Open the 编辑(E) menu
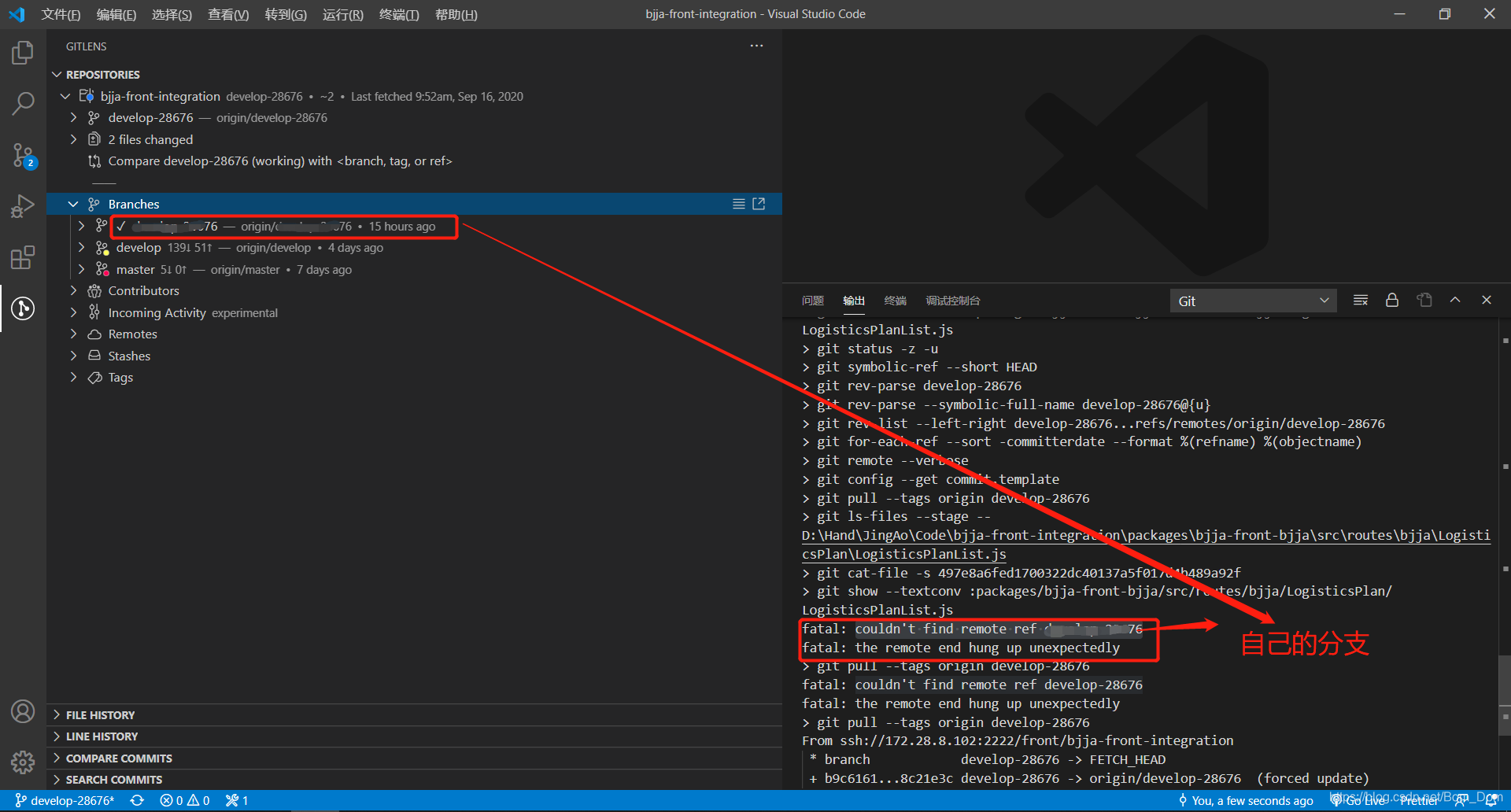This screenshot has width=1511, height=812. point(116,14)
